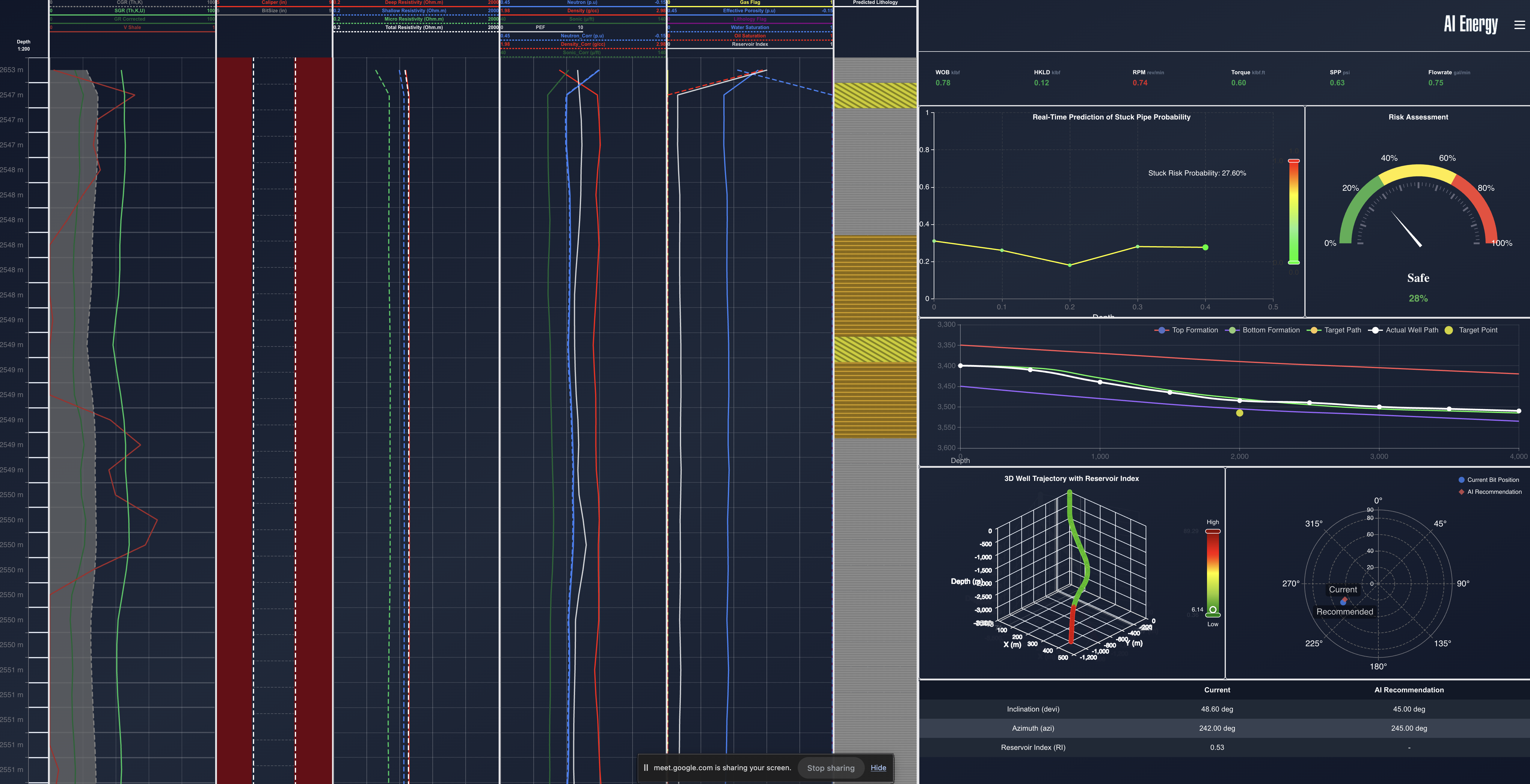This screenshot has width=1530, height=784.
Task: Click the Torque value 0.60
Action: 1238,82
